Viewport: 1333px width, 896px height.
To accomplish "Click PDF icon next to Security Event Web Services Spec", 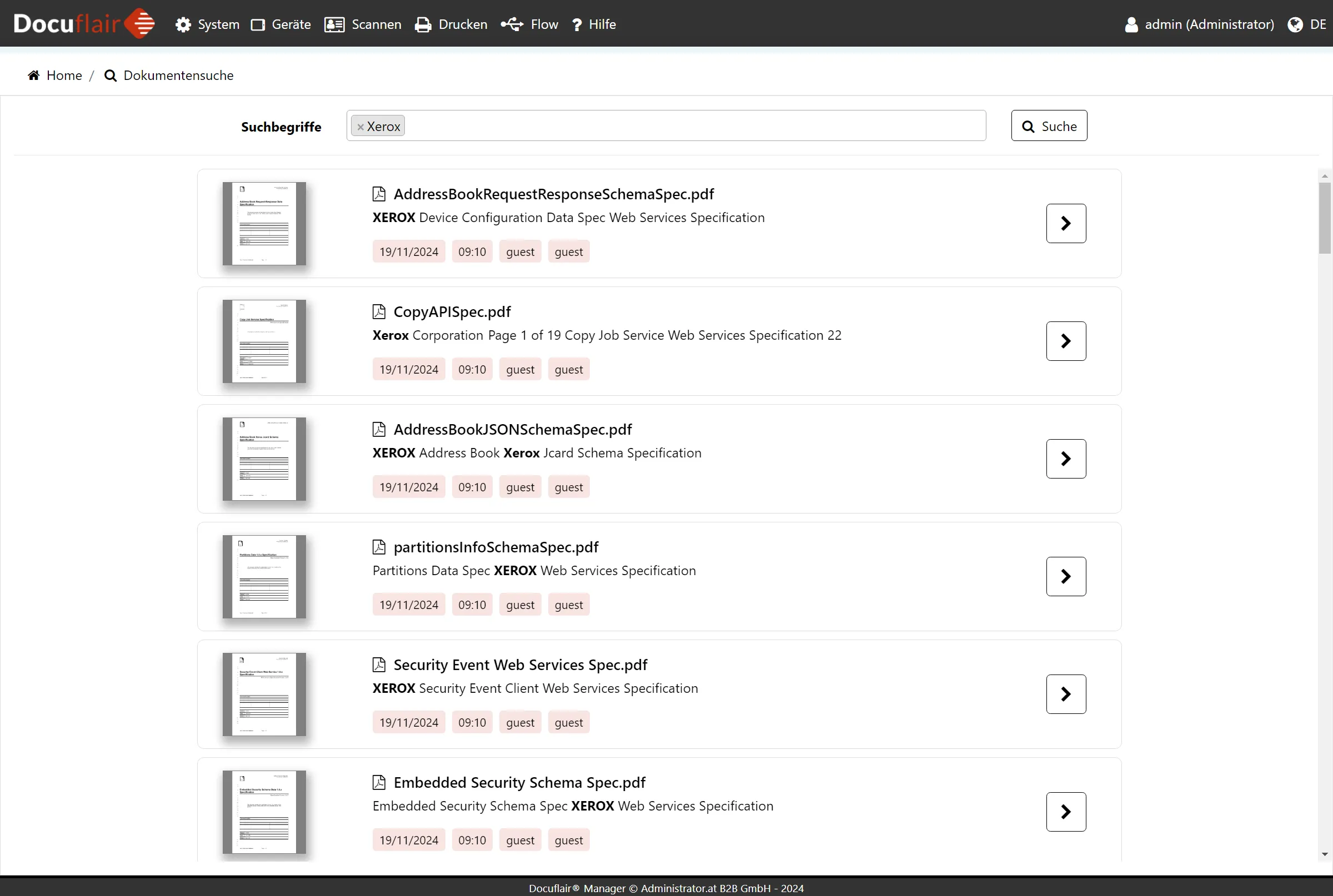I will [x=379, y=665].
